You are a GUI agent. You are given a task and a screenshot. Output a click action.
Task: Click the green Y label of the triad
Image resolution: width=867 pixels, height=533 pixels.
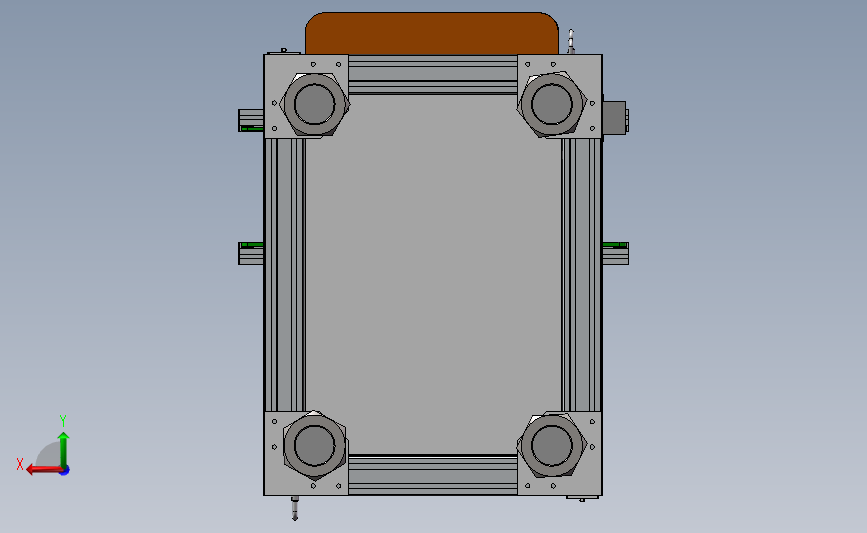(x=63, y=421)
